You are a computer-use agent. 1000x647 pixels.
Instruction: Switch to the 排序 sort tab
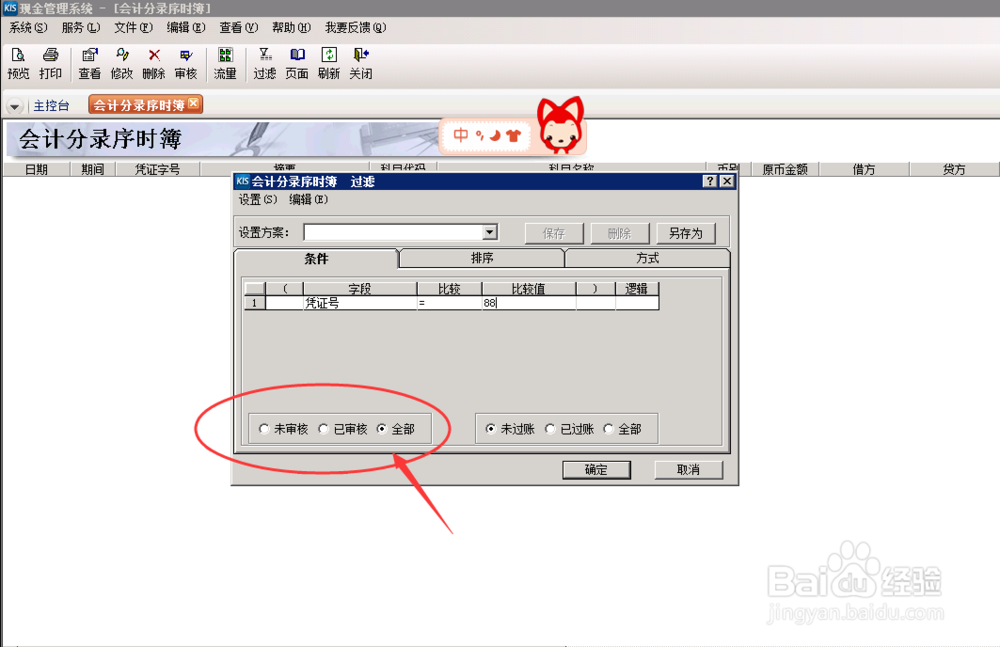[x=481, y=258]
